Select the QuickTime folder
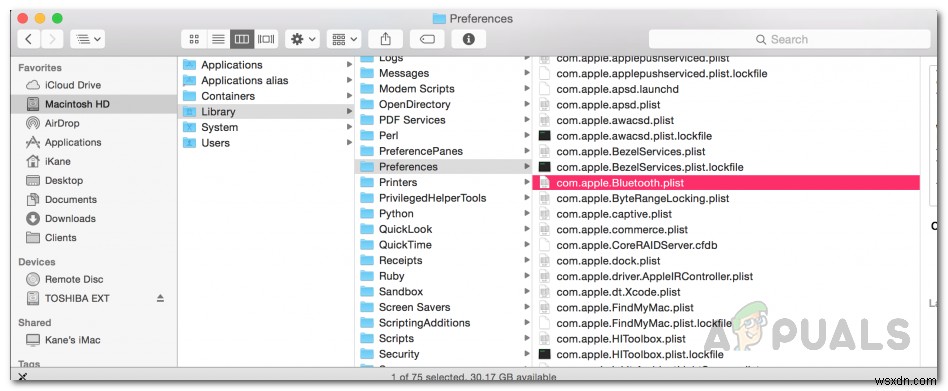This screenshot has width=948, height=391. (444, 245)
